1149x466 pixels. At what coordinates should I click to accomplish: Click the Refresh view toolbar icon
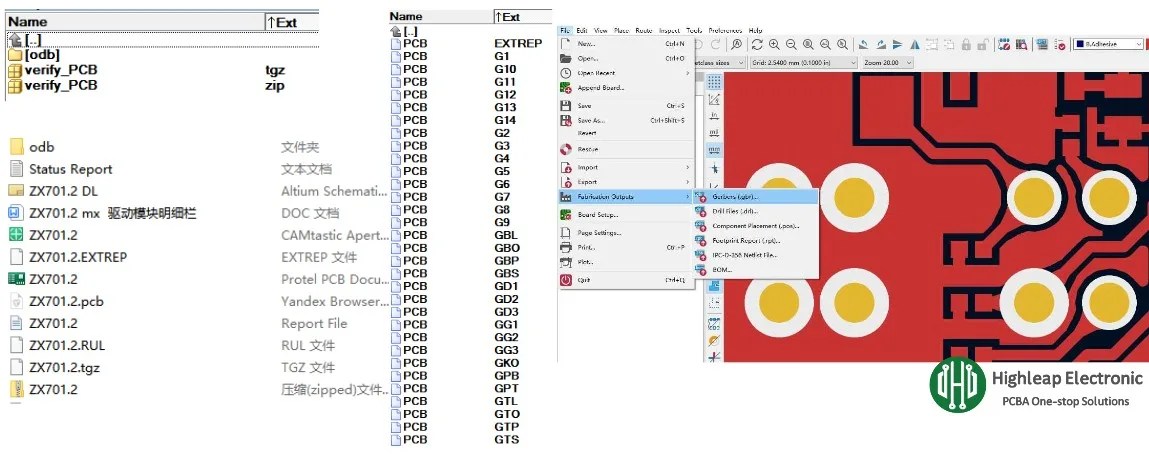(x=757, y=45)
